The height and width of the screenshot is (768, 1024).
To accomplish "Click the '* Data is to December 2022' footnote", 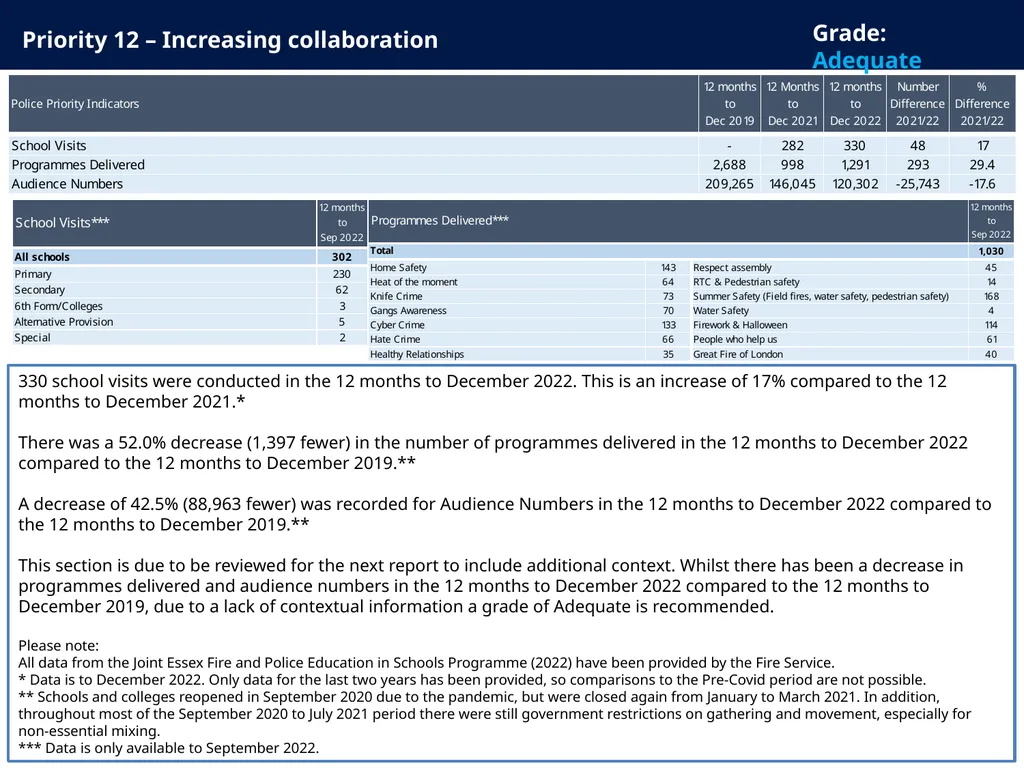I will click(x=472, y=679).
